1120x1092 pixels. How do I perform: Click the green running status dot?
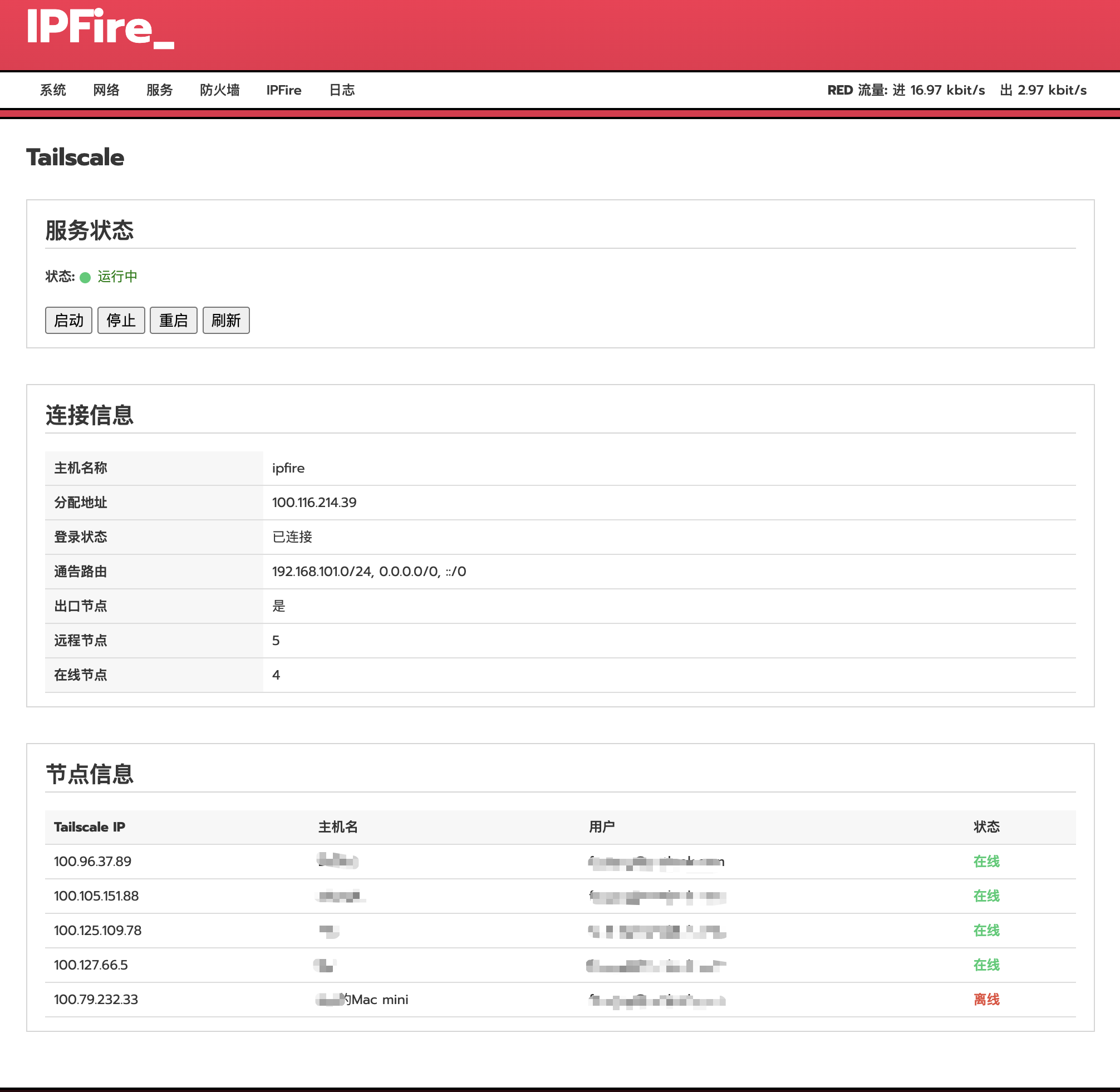tap(86, 278)
